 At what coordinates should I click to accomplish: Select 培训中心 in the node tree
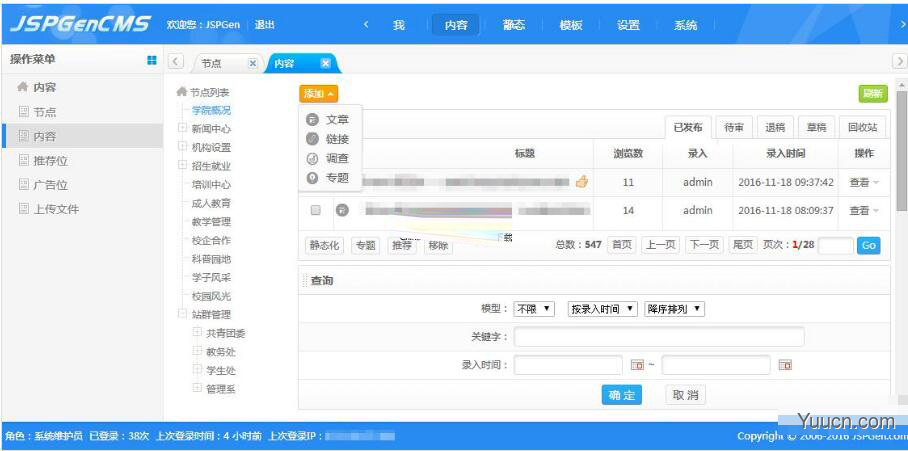pyautogui.click(x=211, y=184)
